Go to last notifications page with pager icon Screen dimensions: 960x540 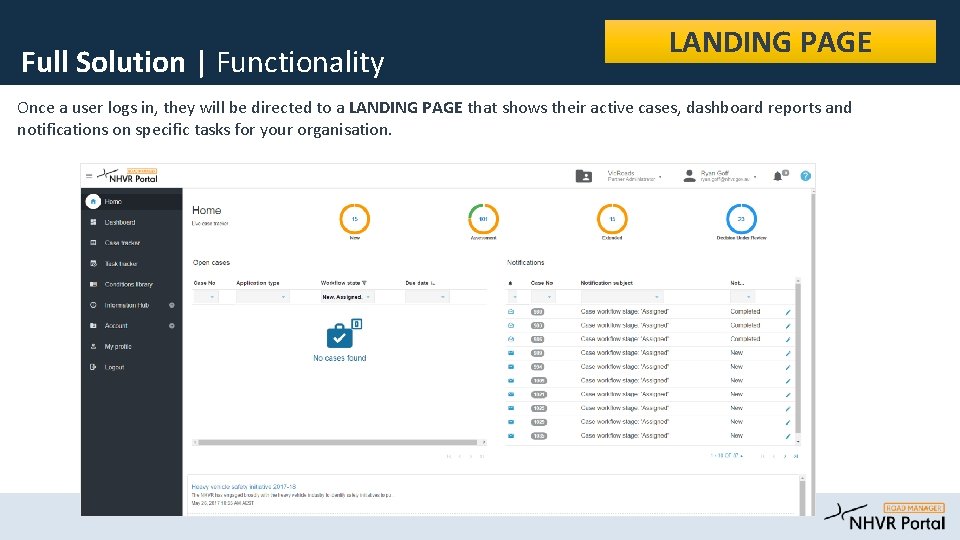pos(796,456)
